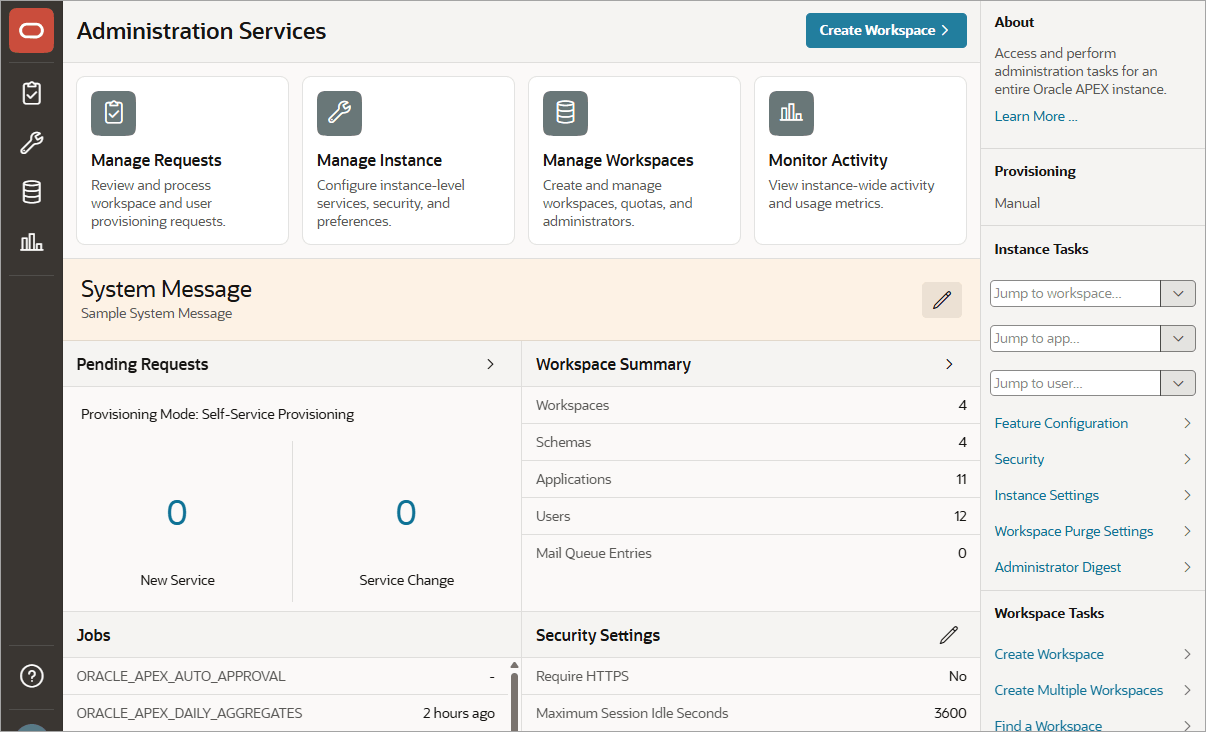Open the Jump to workspace dropdown arrow
The height and width of the screenshot is (732, 1206).
(1178, 294)
